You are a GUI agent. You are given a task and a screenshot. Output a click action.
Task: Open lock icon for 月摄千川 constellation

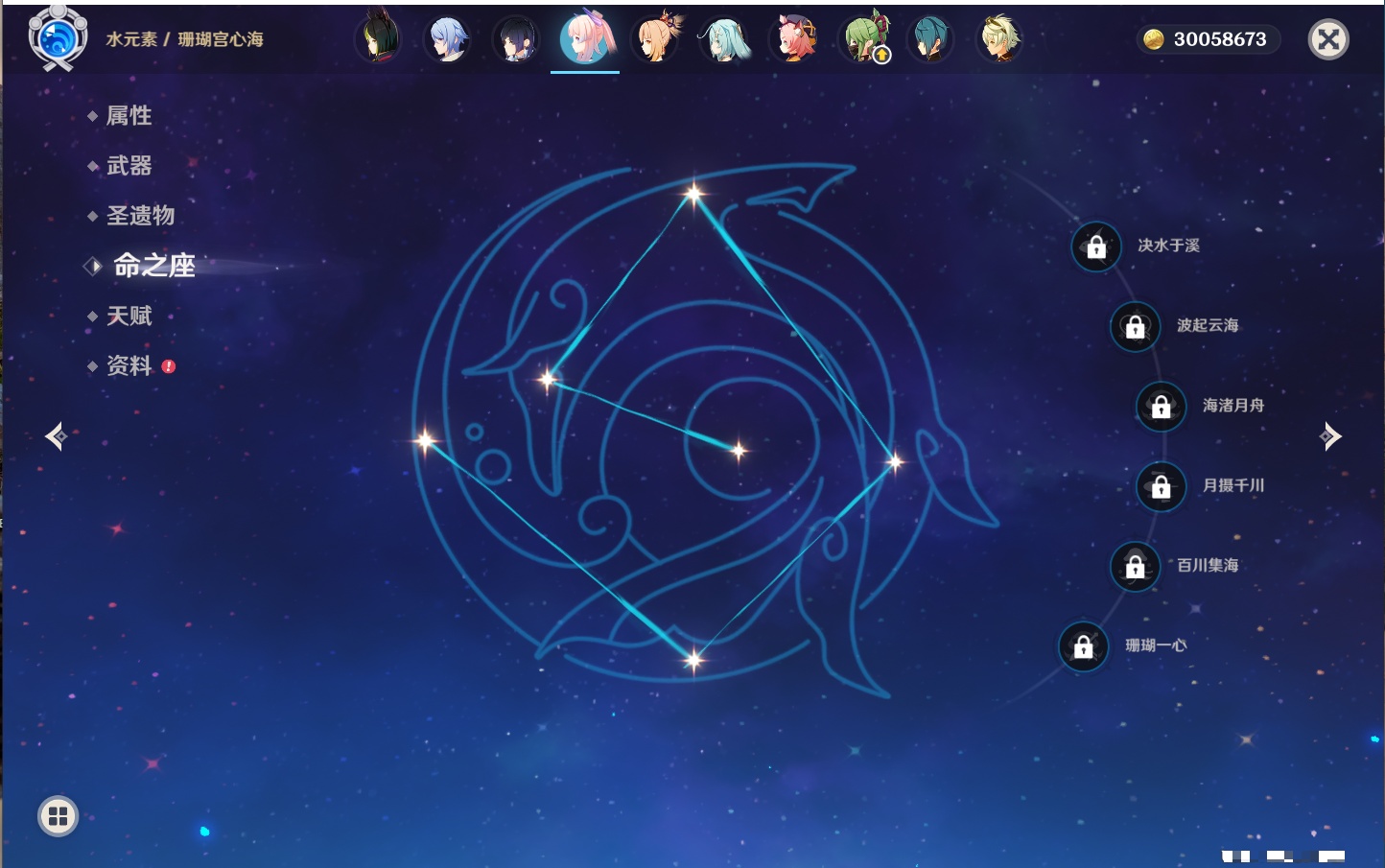pos(1161,486)
